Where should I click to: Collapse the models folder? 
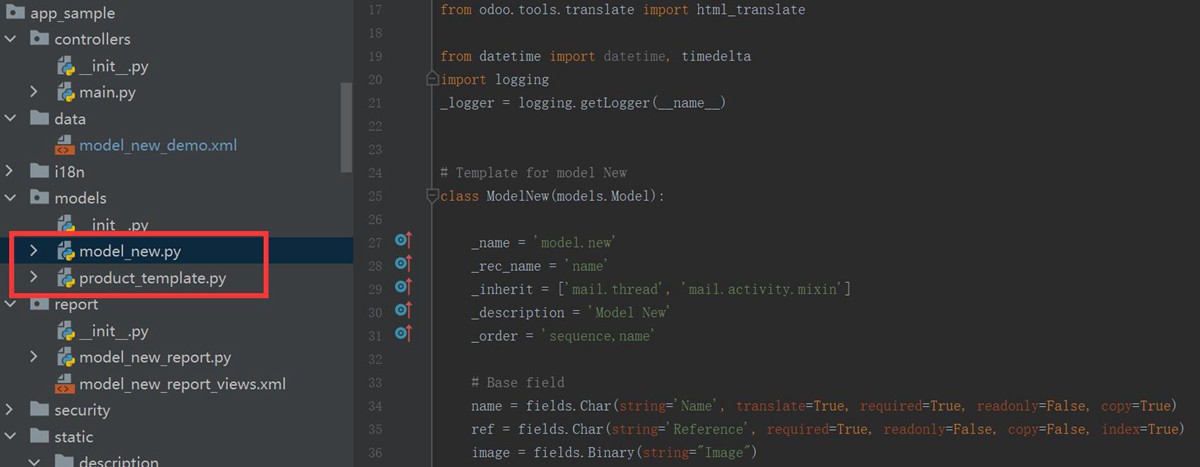10,198
